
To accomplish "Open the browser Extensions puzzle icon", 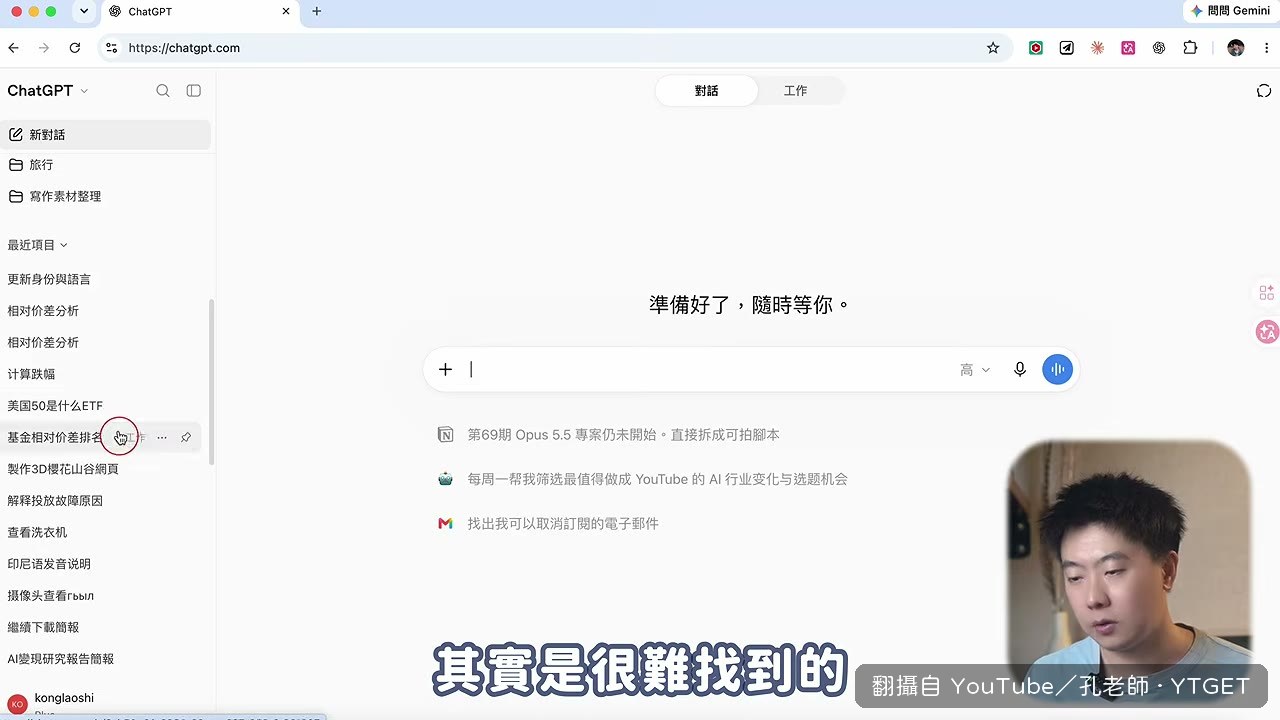I will click(1190, 48).
